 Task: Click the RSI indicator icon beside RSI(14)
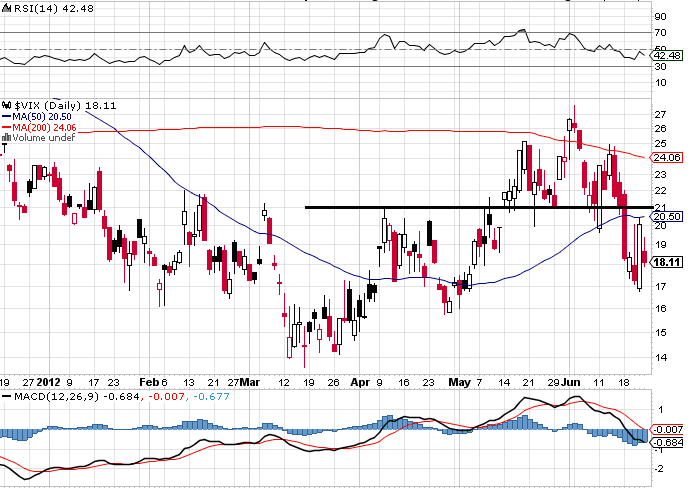[x=8, y=8]
